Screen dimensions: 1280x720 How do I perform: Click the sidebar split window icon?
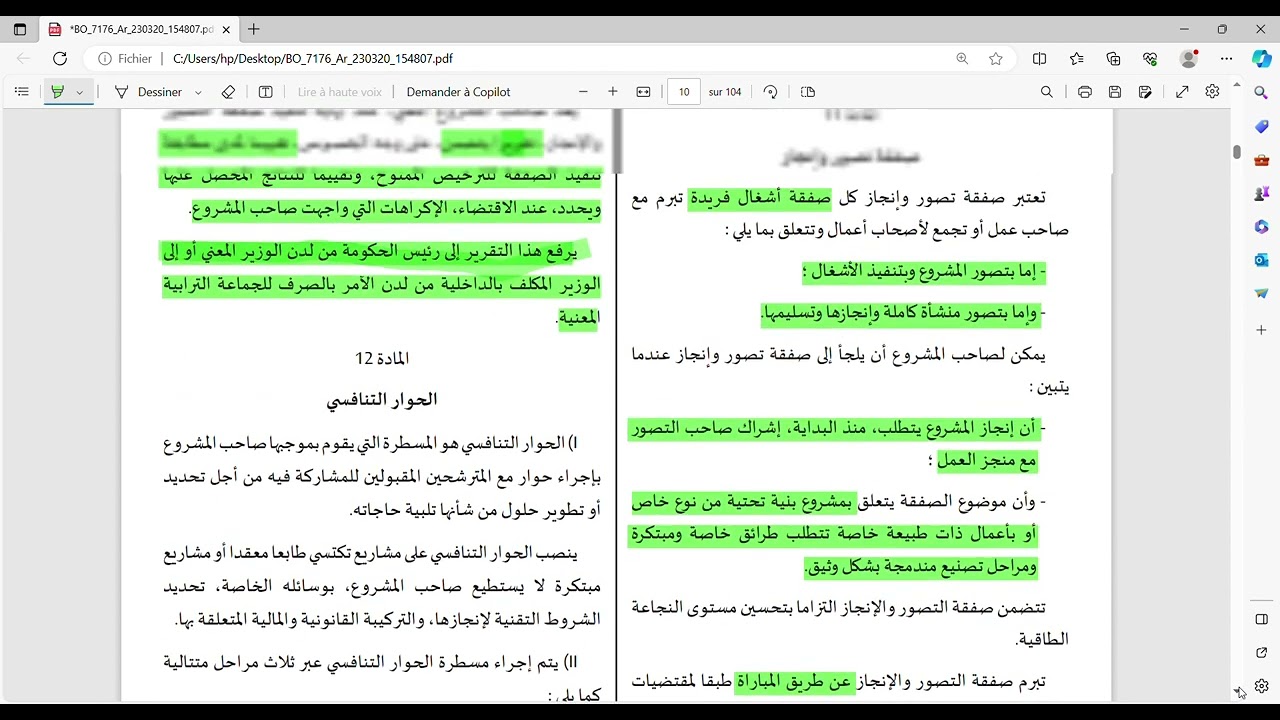click(1262, 620)
